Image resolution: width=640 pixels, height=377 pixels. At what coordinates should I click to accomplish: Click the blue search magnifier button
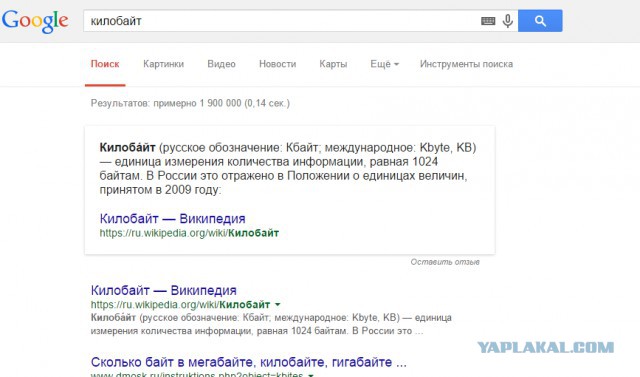pyautogui.click(x=540, y=21)
